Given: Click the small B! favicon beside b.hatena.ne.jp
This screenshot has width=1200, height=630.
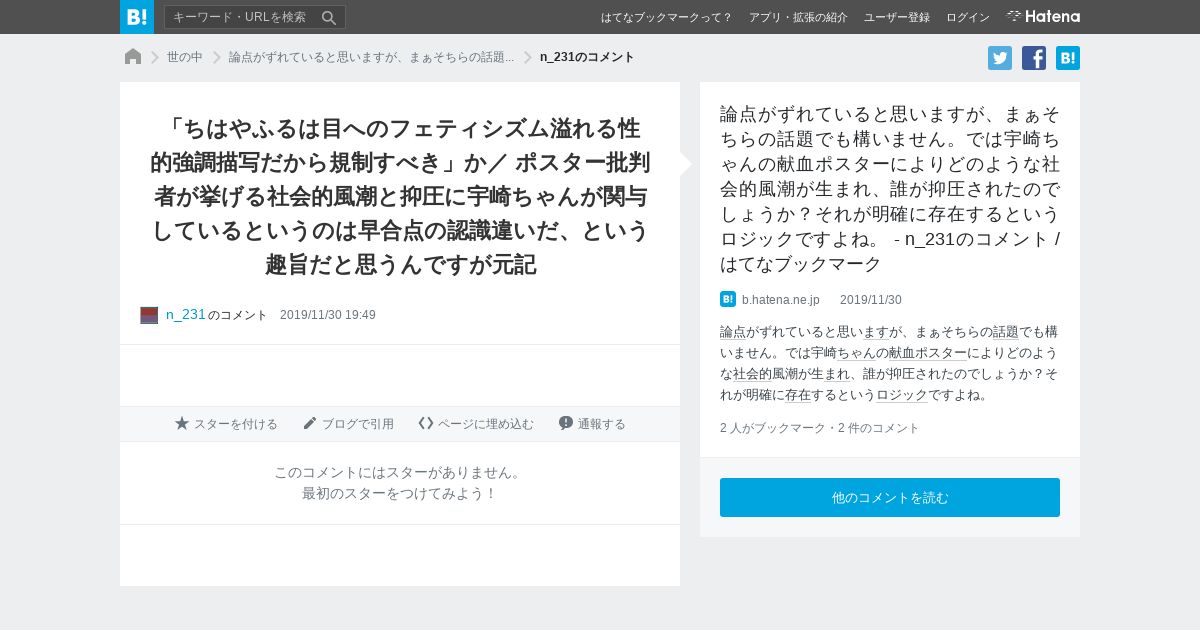Looking at the screenshot, I should tap(728, 299).
